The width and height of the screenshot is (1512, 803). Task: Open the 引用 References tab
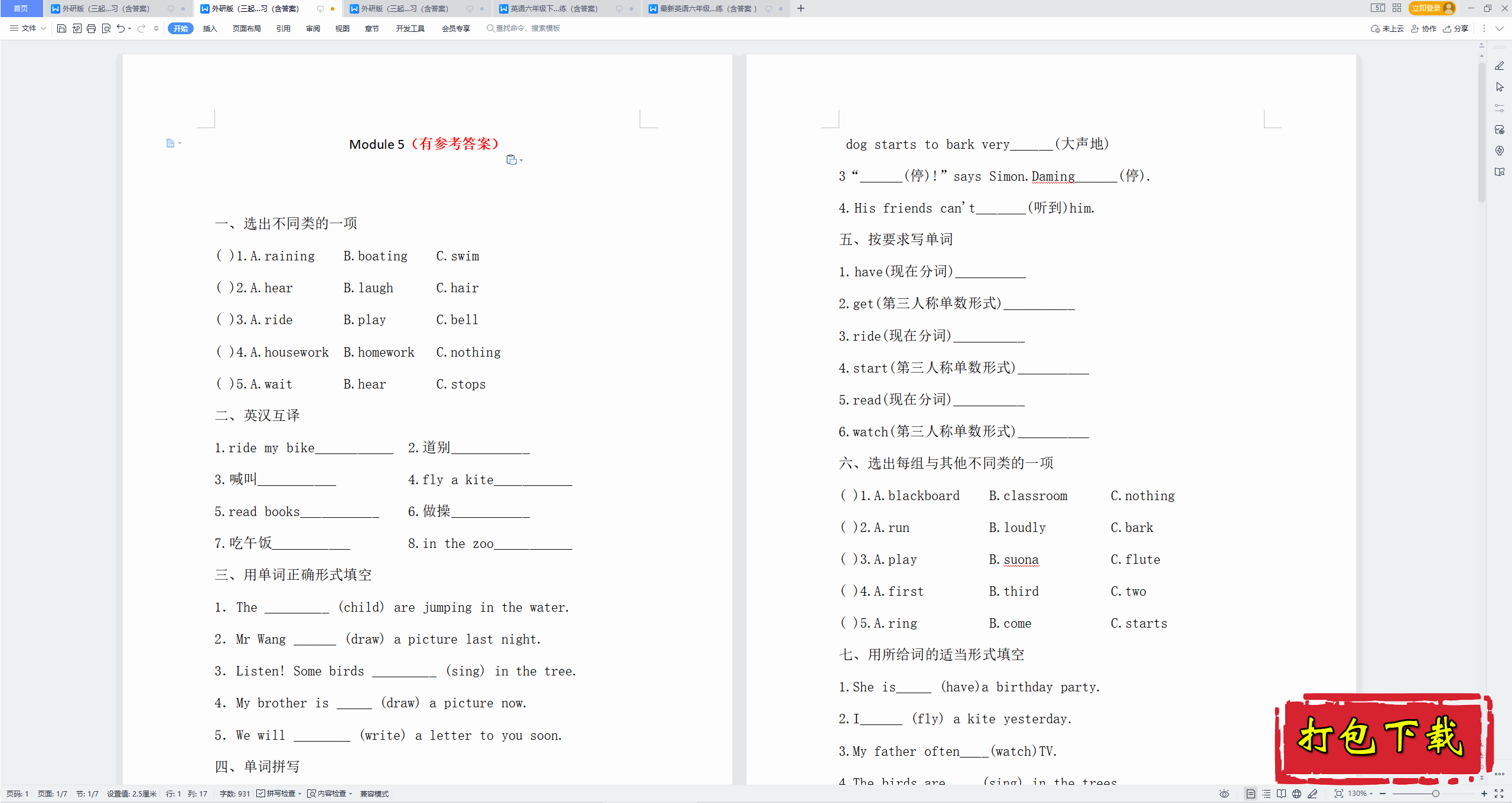(x=283, y=28)
